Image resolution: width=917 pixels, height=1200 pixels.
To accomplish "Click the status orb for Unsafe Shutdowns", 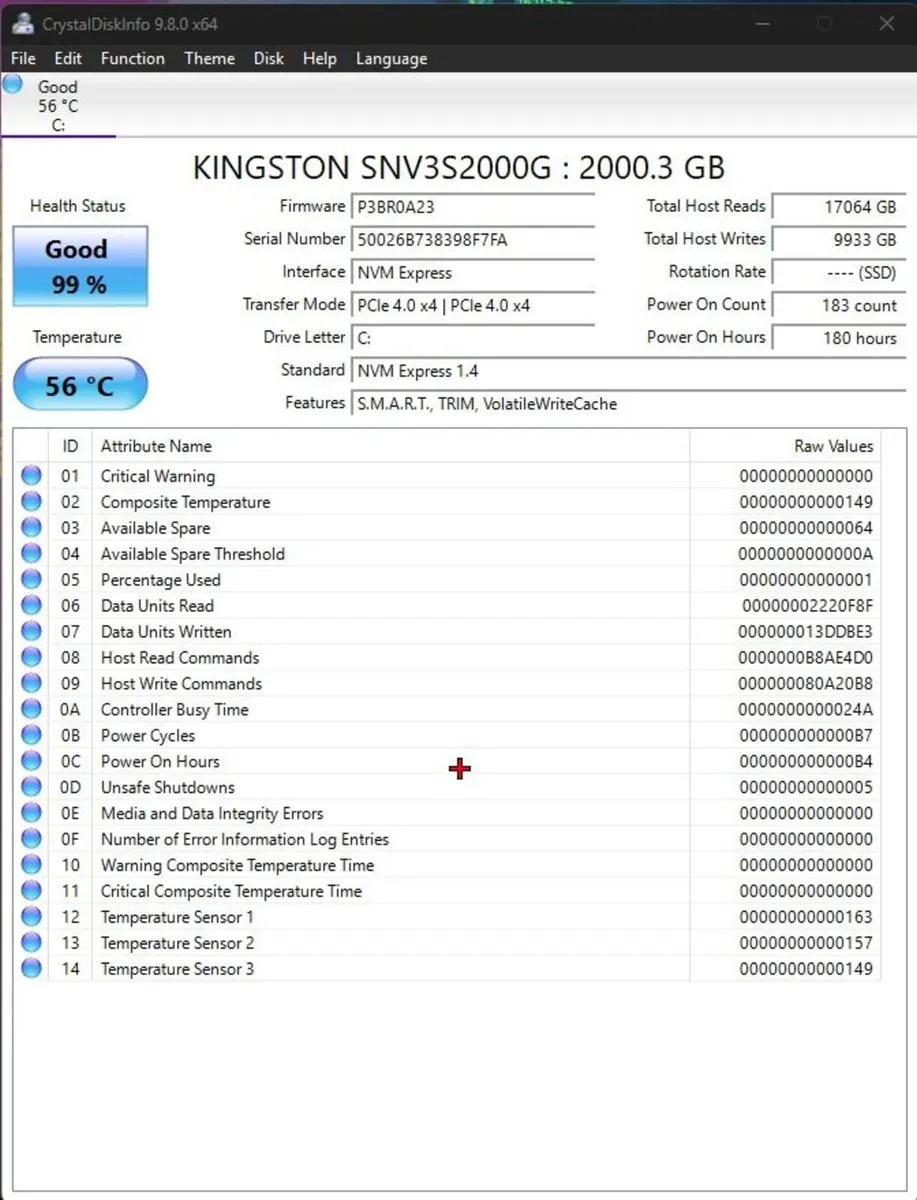I will point(32,788).
